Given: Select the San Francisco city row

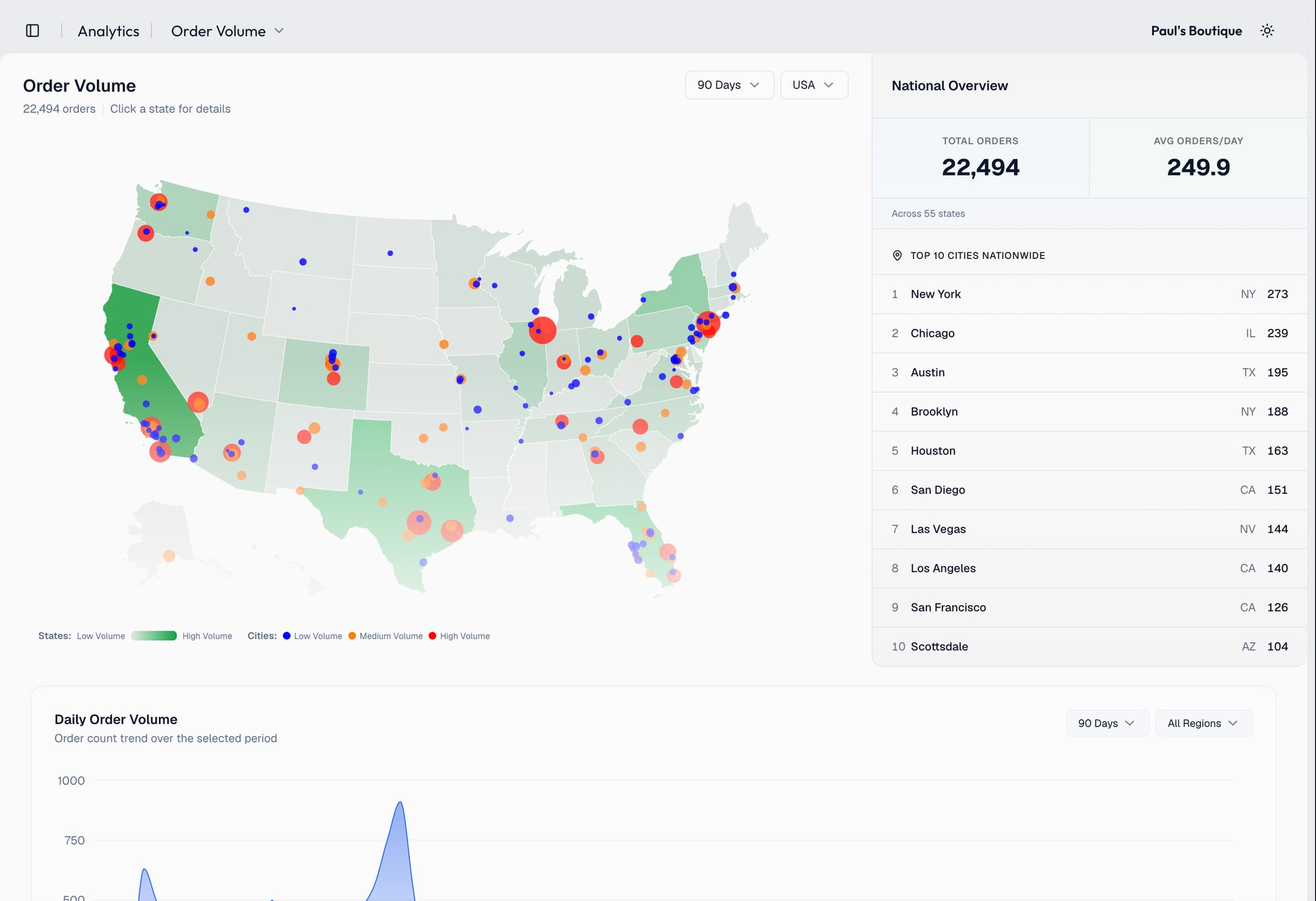Looking at the screenshot, I should [1089, 607].
